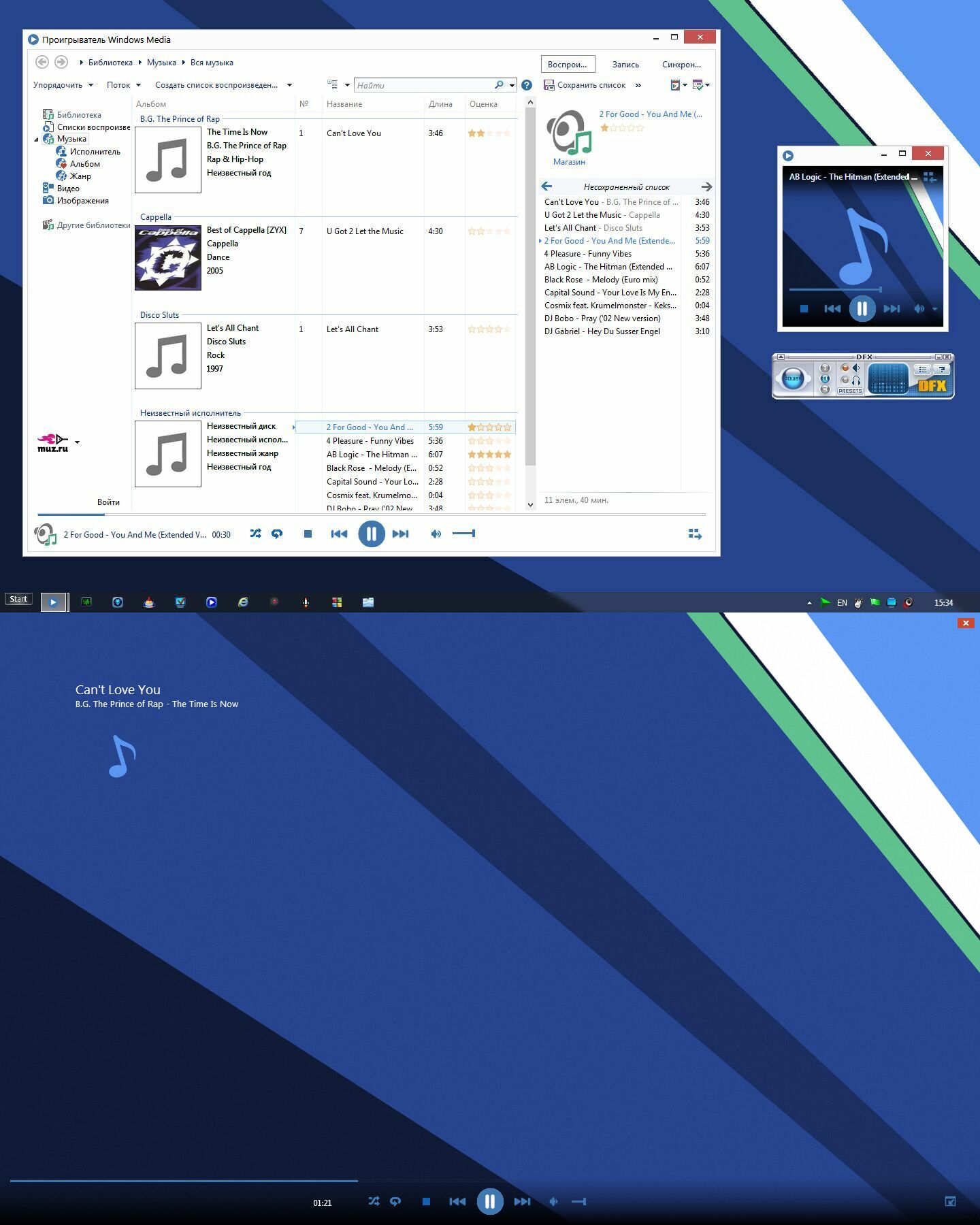Open Видео in the library tree
980x1225 pixels.
tap(61, 189)
